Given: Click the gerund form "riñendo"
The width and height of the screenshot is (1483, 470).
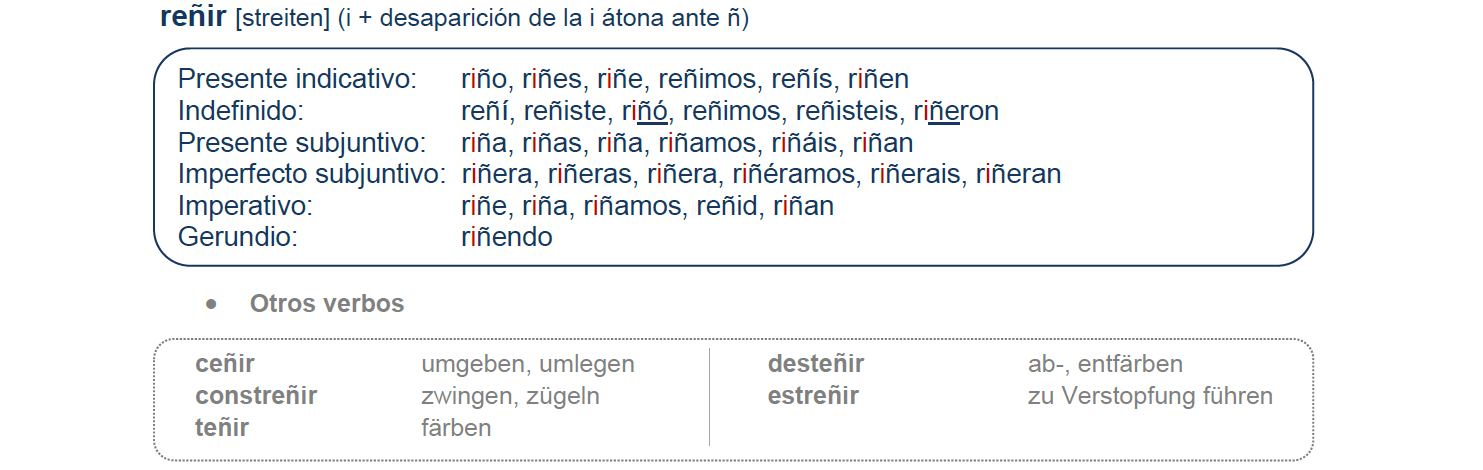Looking at the screenshot, I should pos(507,237).
